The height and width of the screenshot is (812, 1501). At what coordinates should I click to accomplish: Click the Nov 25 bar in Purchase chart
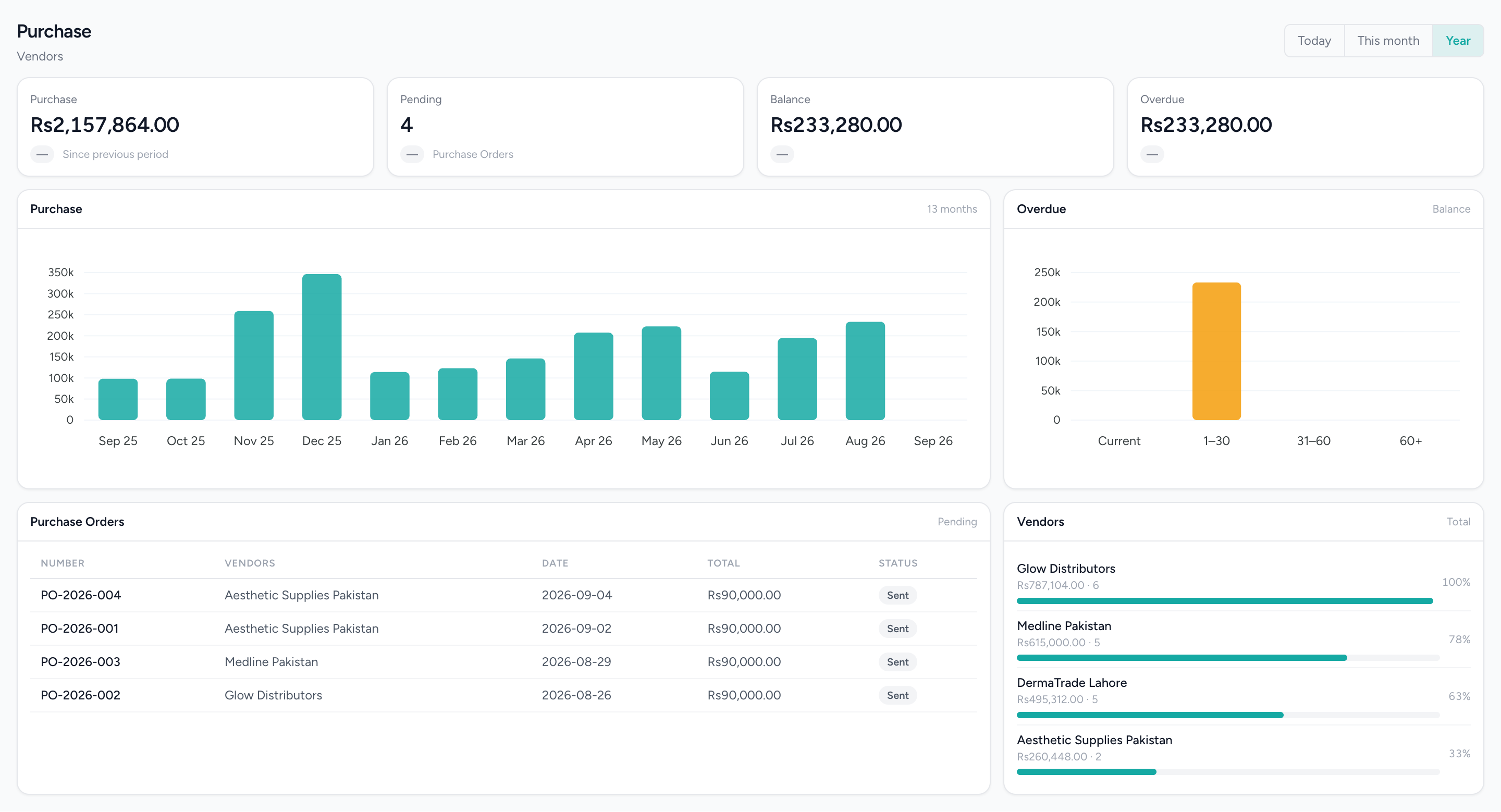click(253, 366)
